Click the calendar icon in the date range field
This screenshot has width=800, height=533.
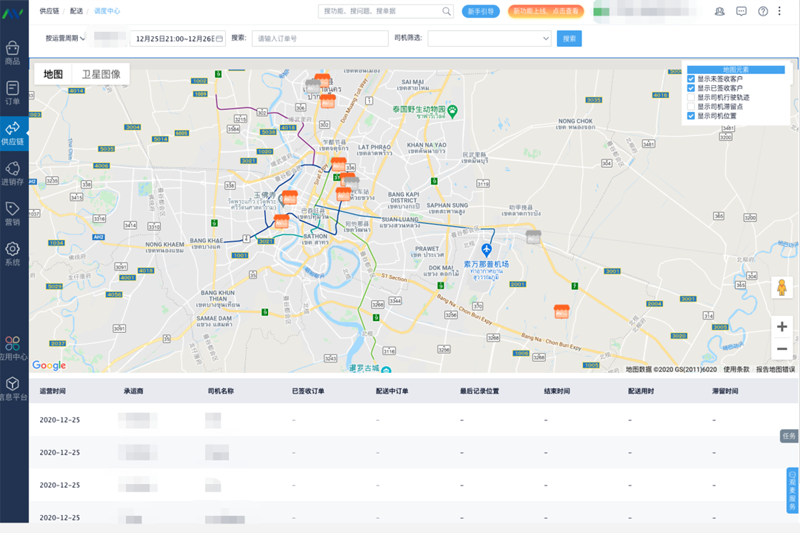click(x=219, y=39)
